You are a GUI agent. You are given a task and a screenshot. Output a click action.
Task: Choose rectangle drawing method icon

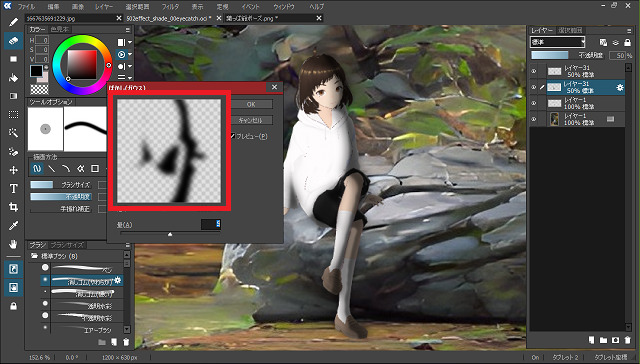(x=95, y=168)
